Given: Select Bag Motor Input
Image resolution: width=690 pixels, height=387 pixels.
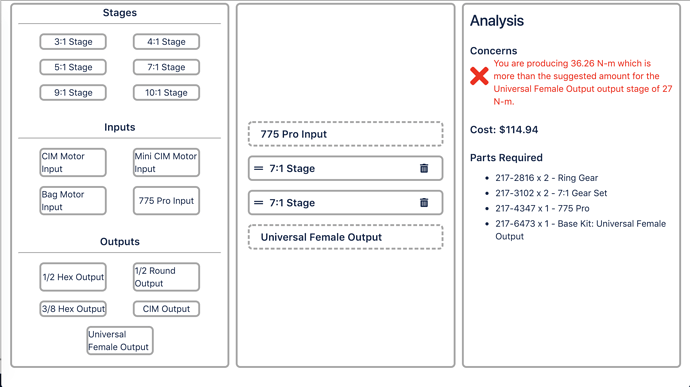Looking at the screenshot, I should coord(73,201).
